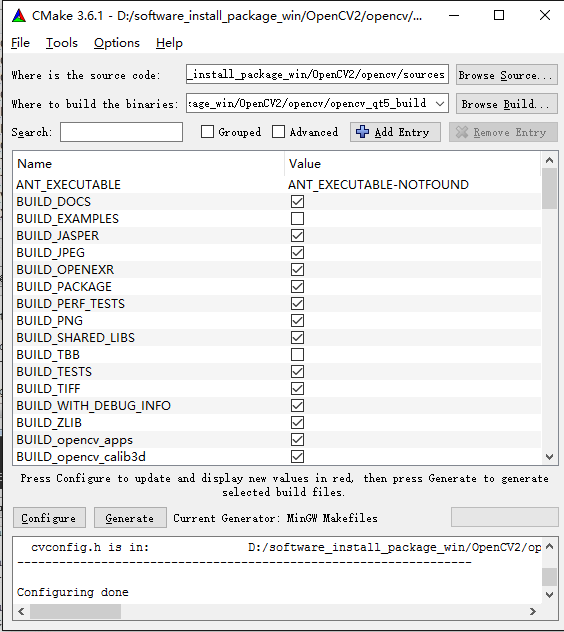Click Browse Build button

pyautogui.click(x=507, y=104)
